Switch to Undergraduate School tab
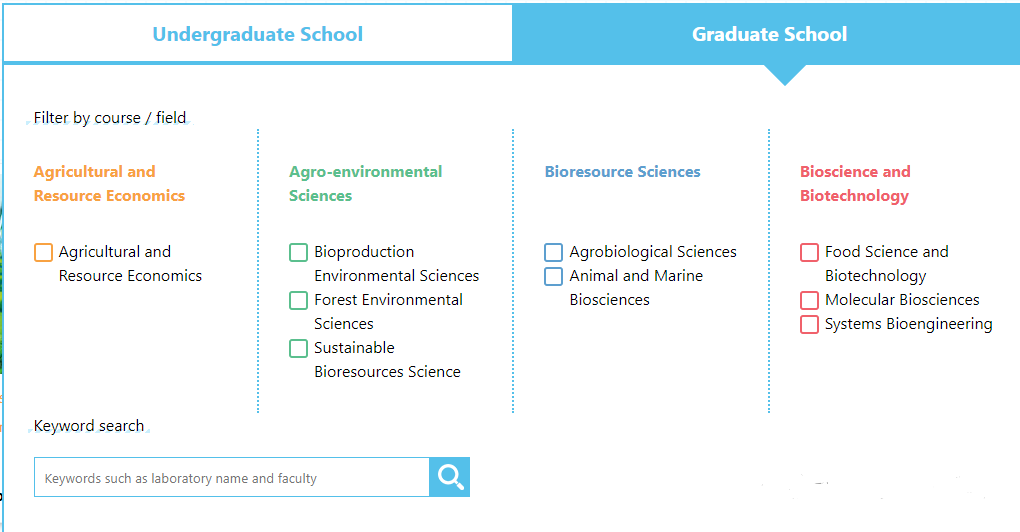 pyautogui.click(x=257, y=34)
